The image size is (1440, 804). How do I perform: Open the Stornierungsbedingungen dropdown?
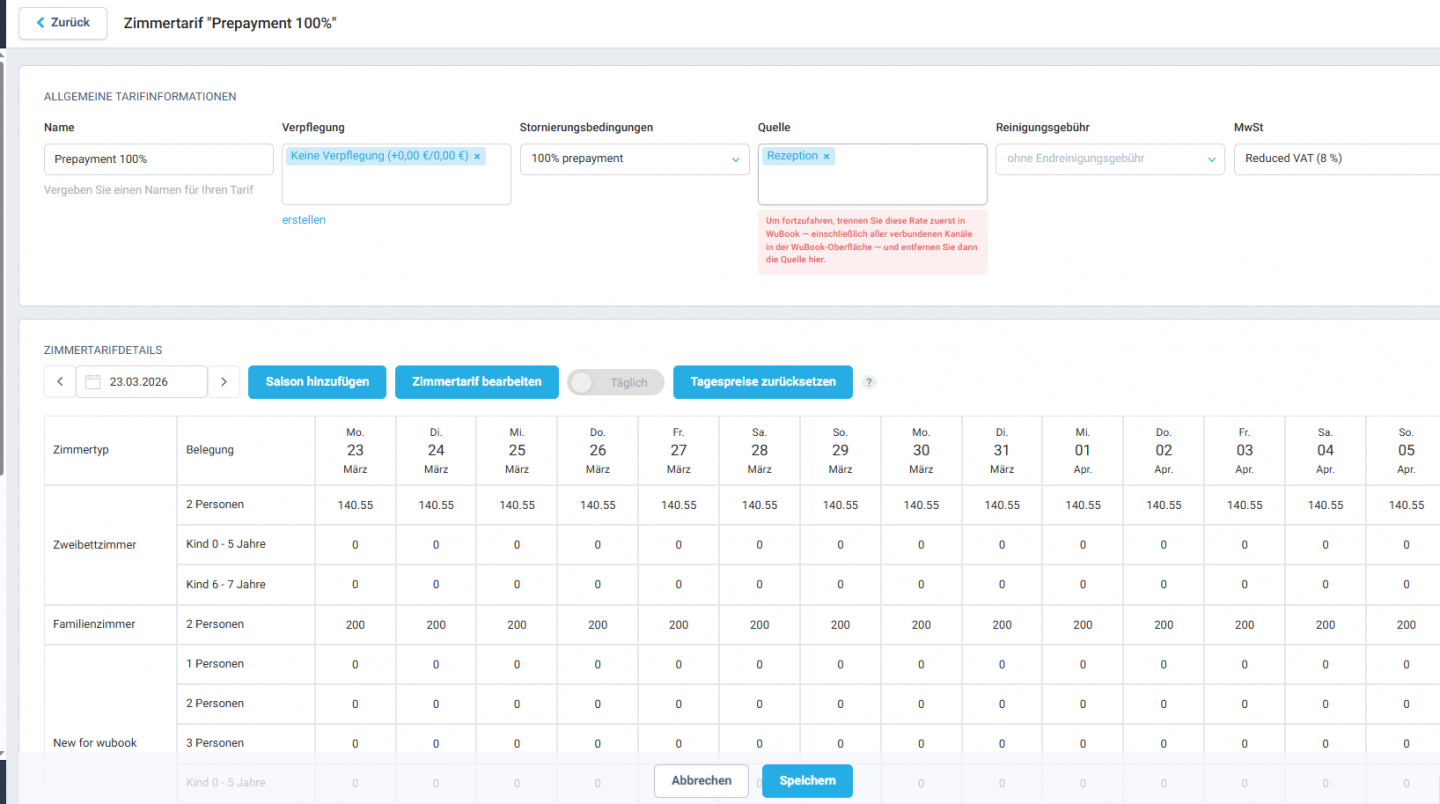click(x=634, y=159)
